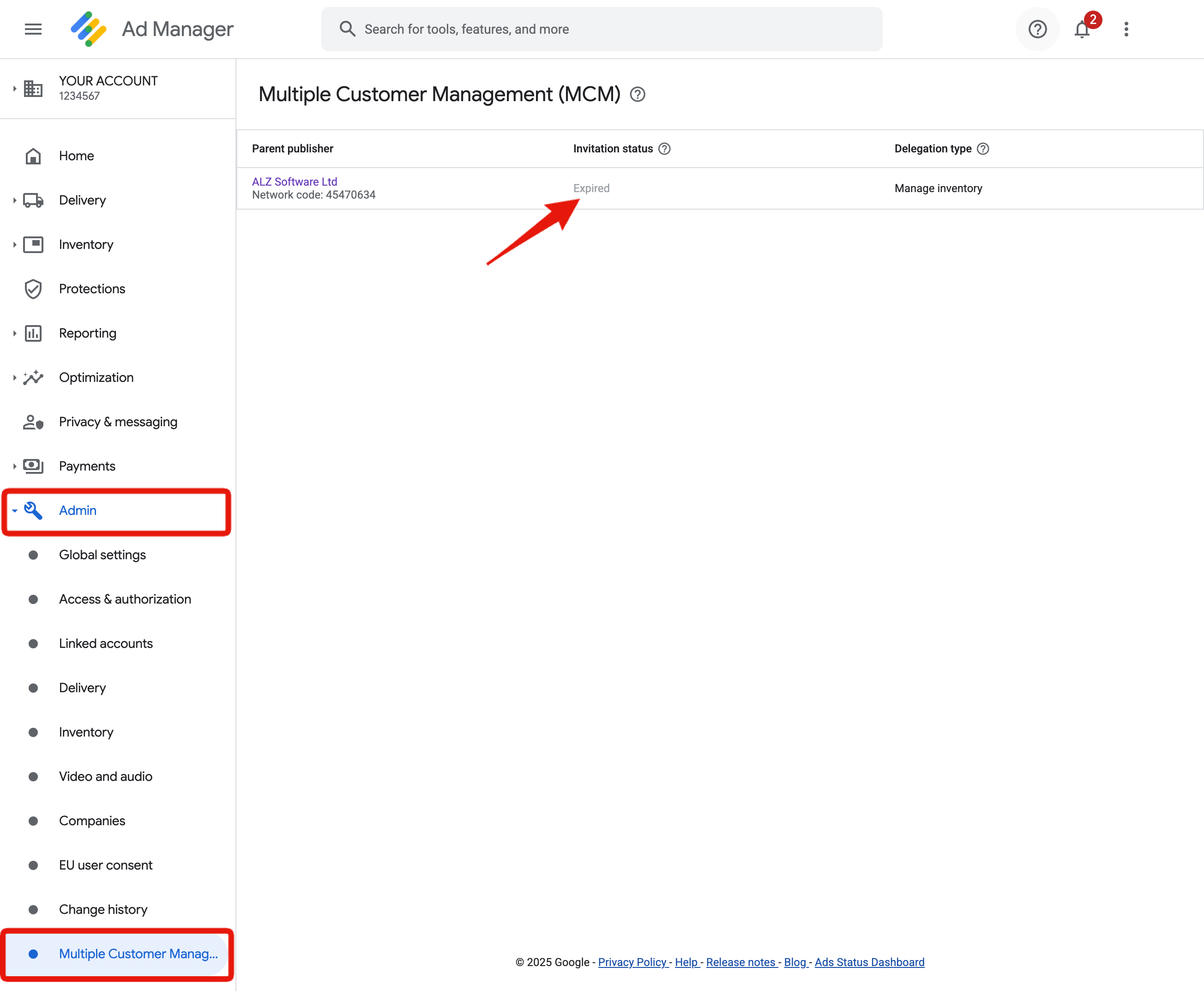Click the account building icon
1204x991 pixels.
coord(33,89)
